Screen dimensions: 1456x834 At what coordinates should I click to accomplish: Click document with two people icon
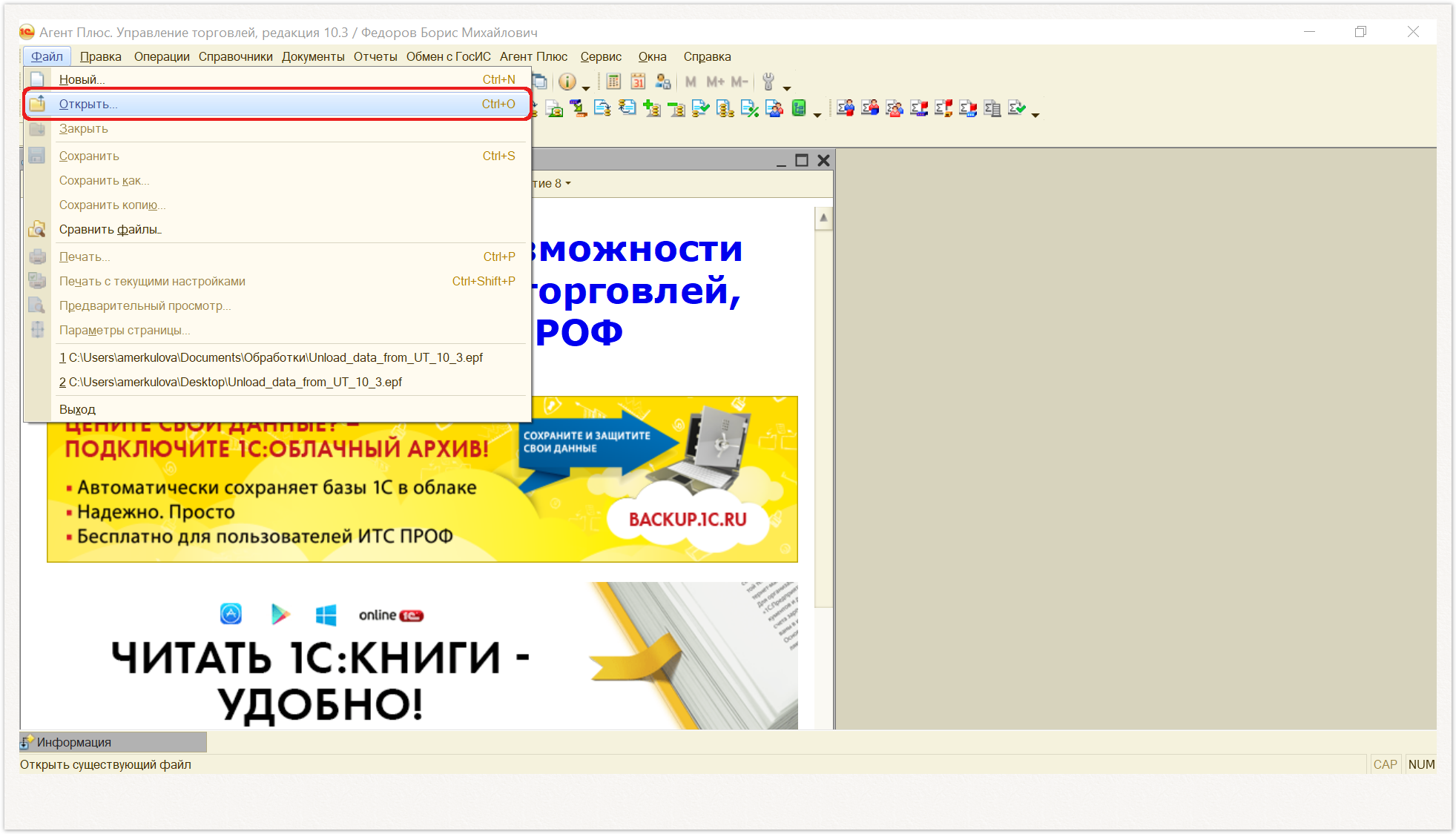pyautogui.click(x=774, y=109)
